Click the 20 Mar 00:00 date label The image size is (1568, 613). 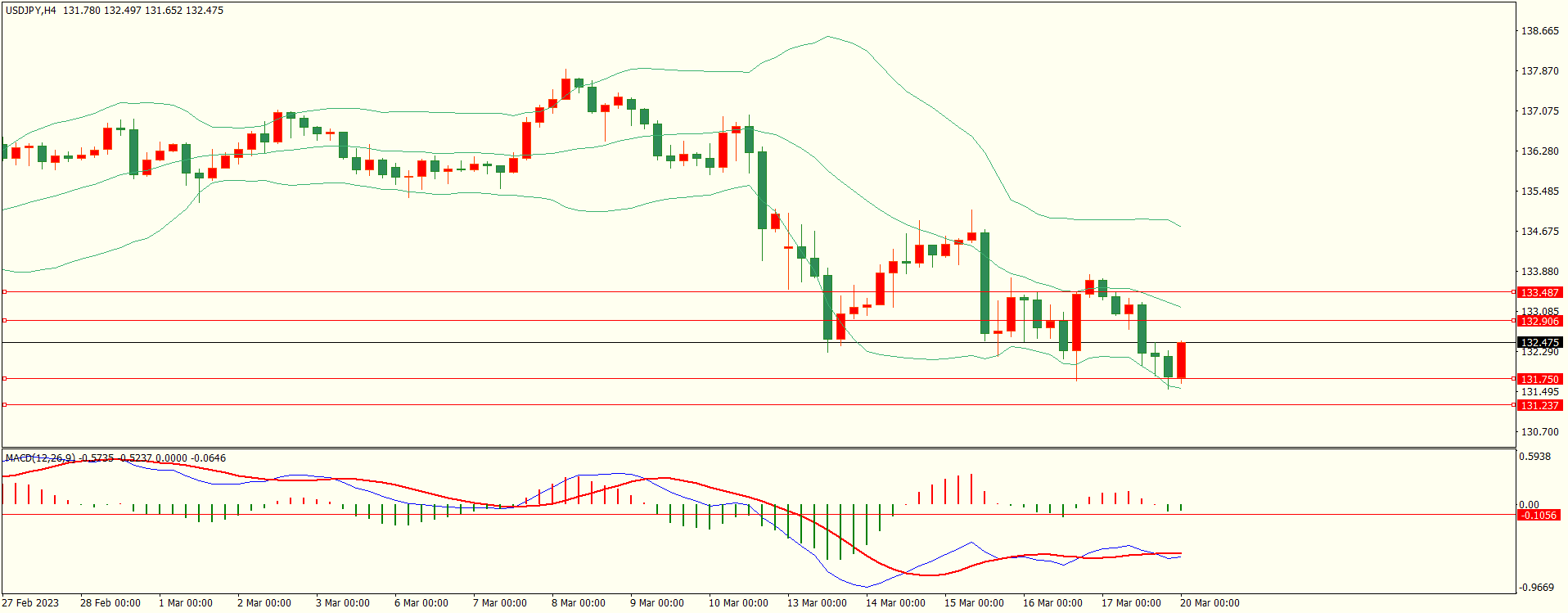tap(1210, 603)
